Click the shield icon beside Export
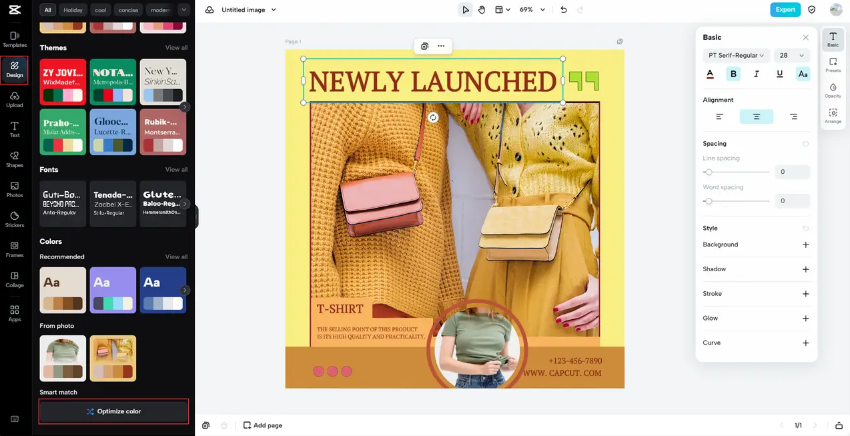 (x=812, y=10)
